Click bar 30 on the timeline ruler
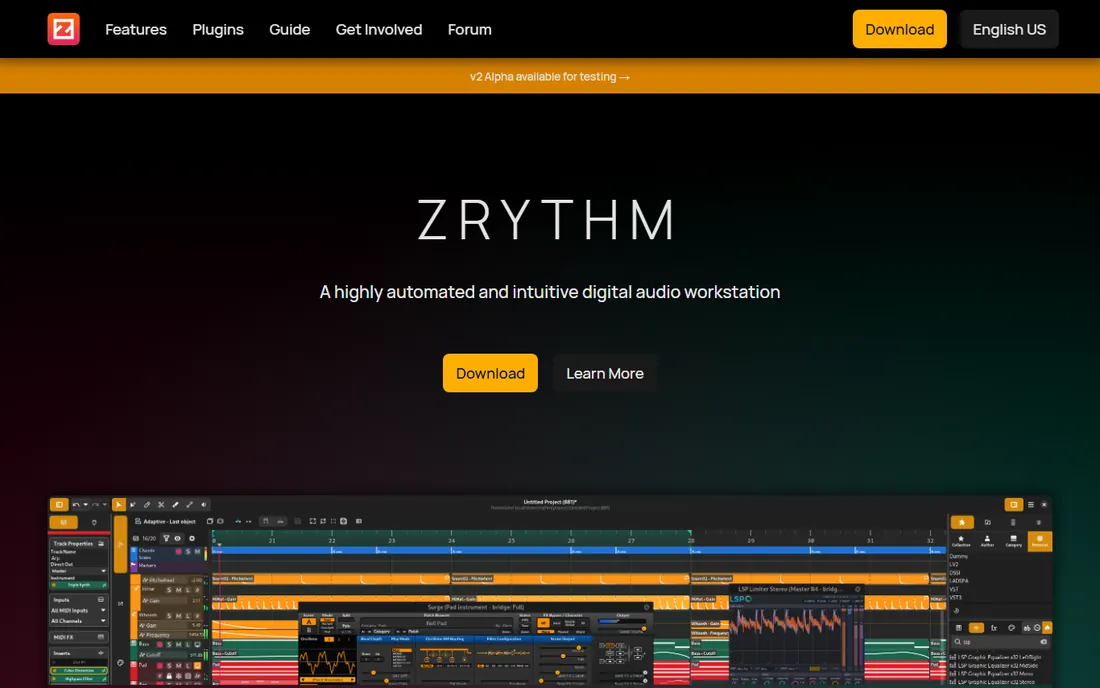Image resolution: width=1100 pixels, height=688 pixels. [810, 540]
